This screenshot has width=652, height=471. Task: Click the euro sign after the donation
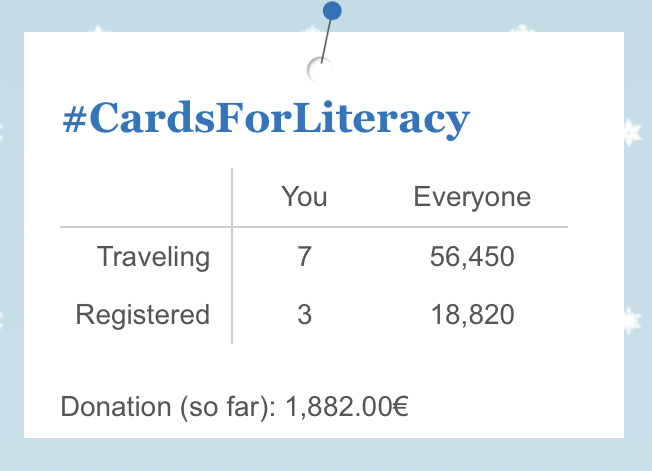400,406
